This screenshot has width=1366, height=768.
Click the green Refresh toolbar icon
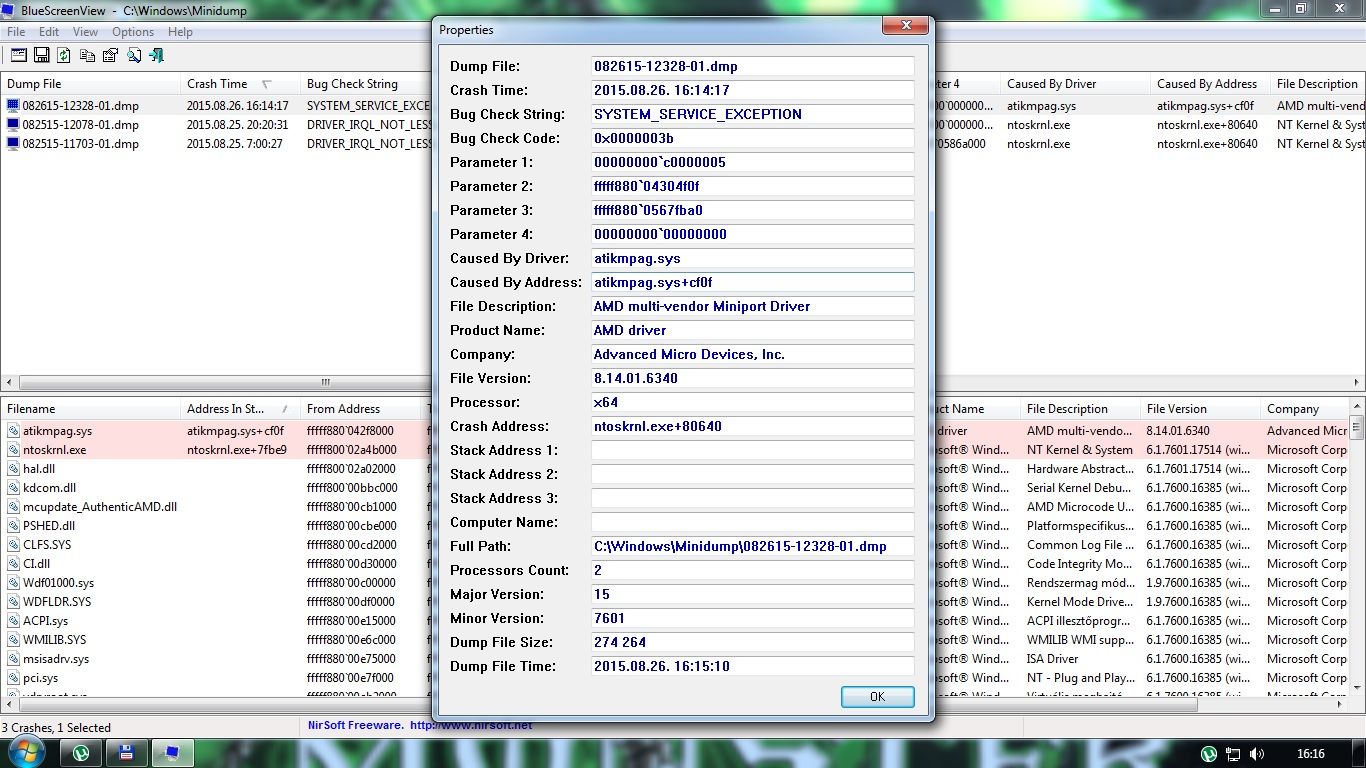click(x=65, y=55)
